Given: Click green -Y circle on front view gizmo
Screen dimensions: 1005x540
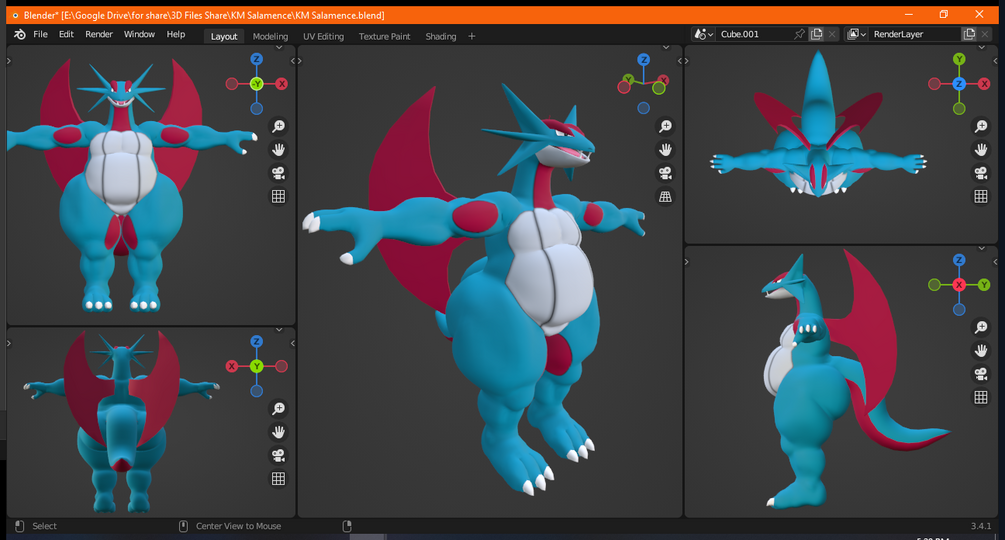Looking at the screenshot, I should pyautogui.click(x=256, y=84).
